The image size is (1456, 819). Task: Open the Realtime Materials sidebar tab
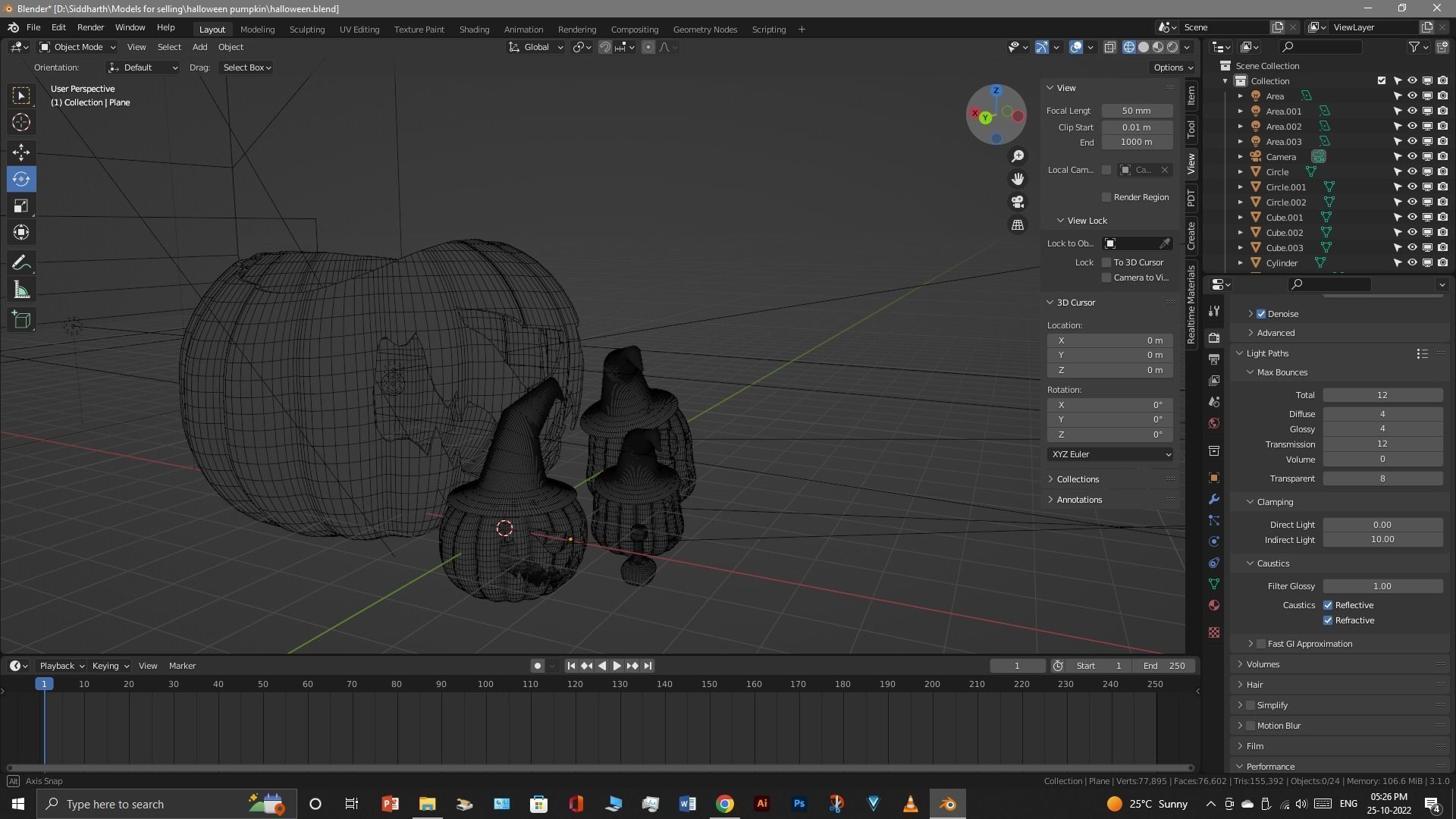(x=1191, y=305)
